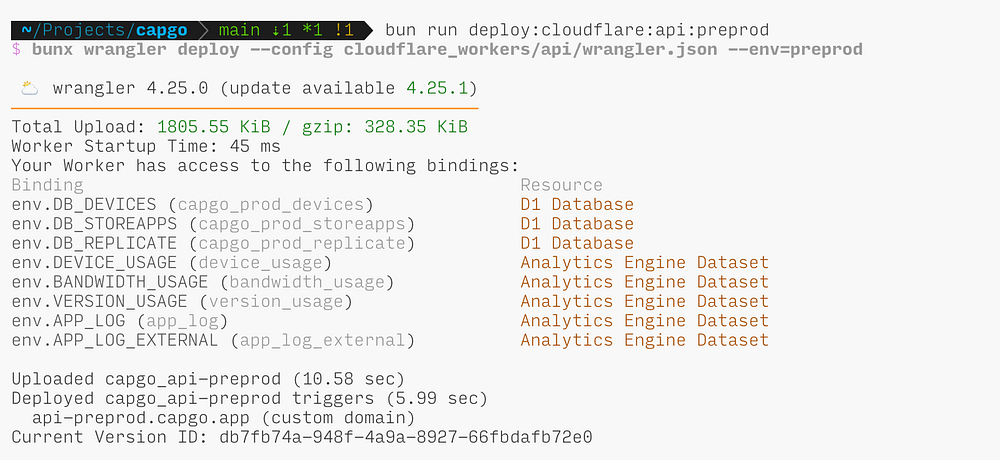Click the ~/Projects/capgo prompt path segment
This screenshot has width=1000, height=460.
coord(105,30)
